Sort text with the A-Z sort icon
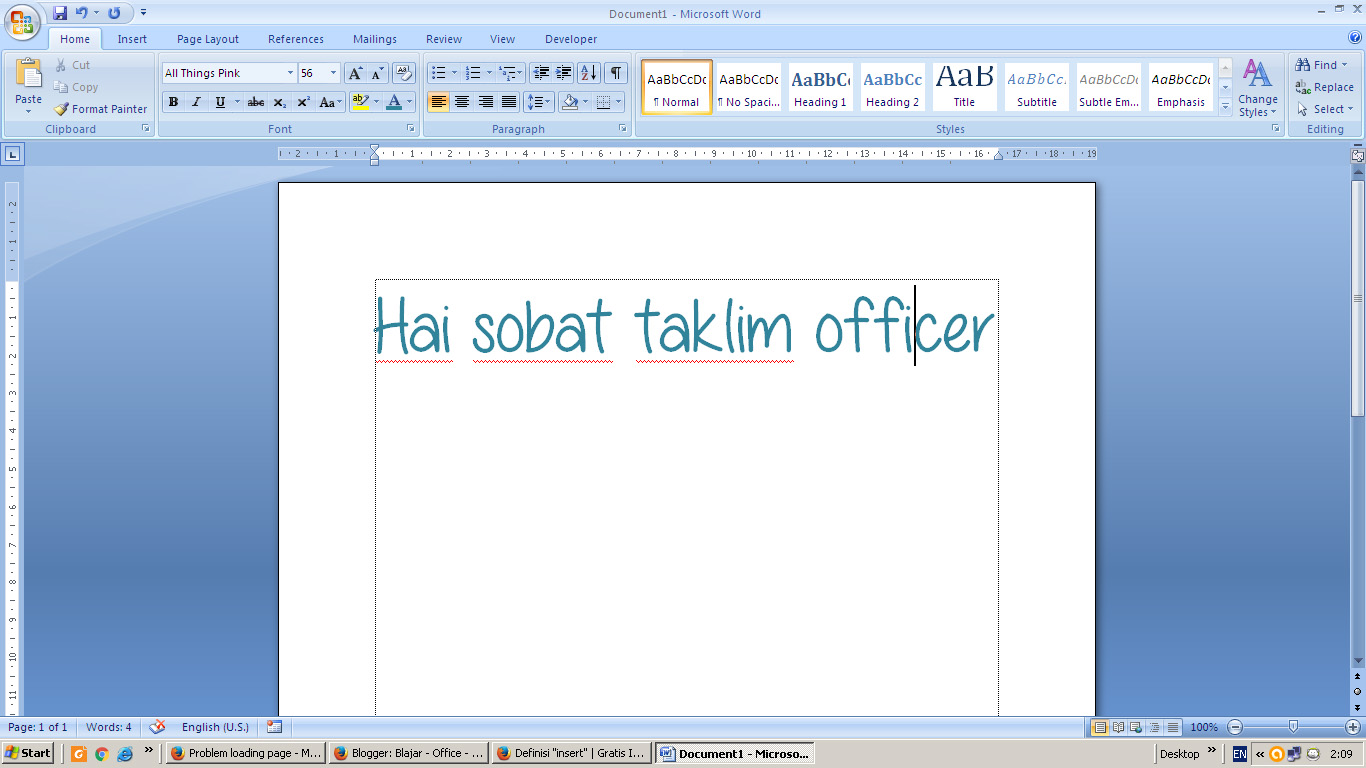 (589, 73)
